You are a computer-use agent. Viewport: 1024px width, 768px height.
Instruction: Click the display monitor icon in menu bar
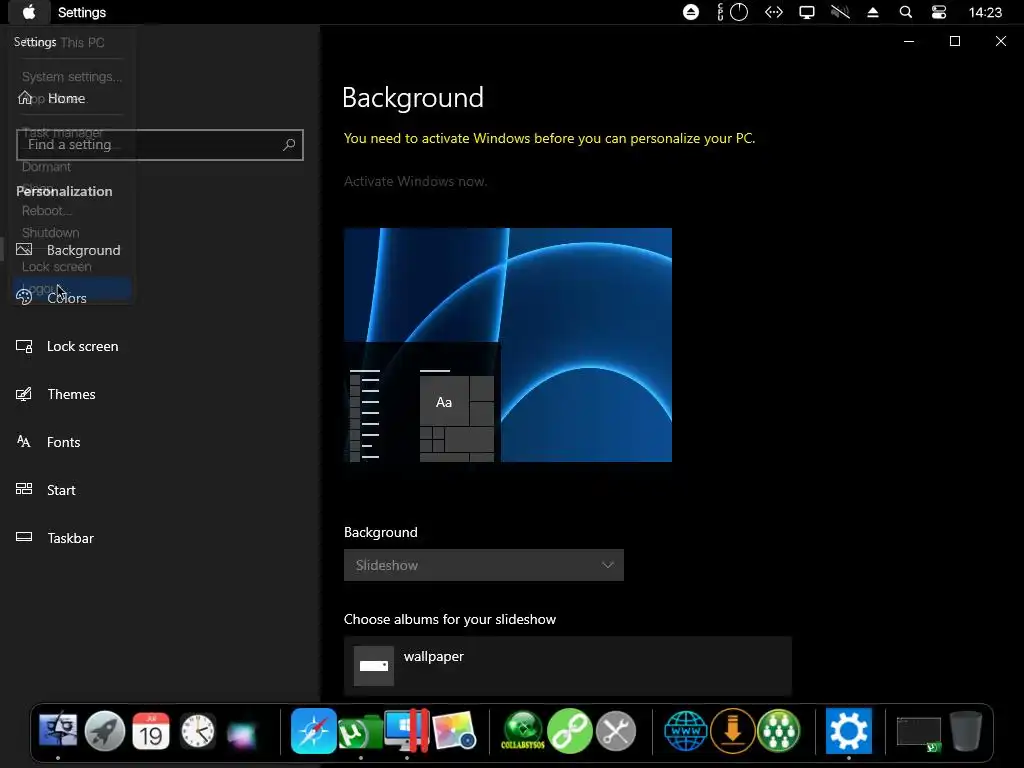coord(807,12)
